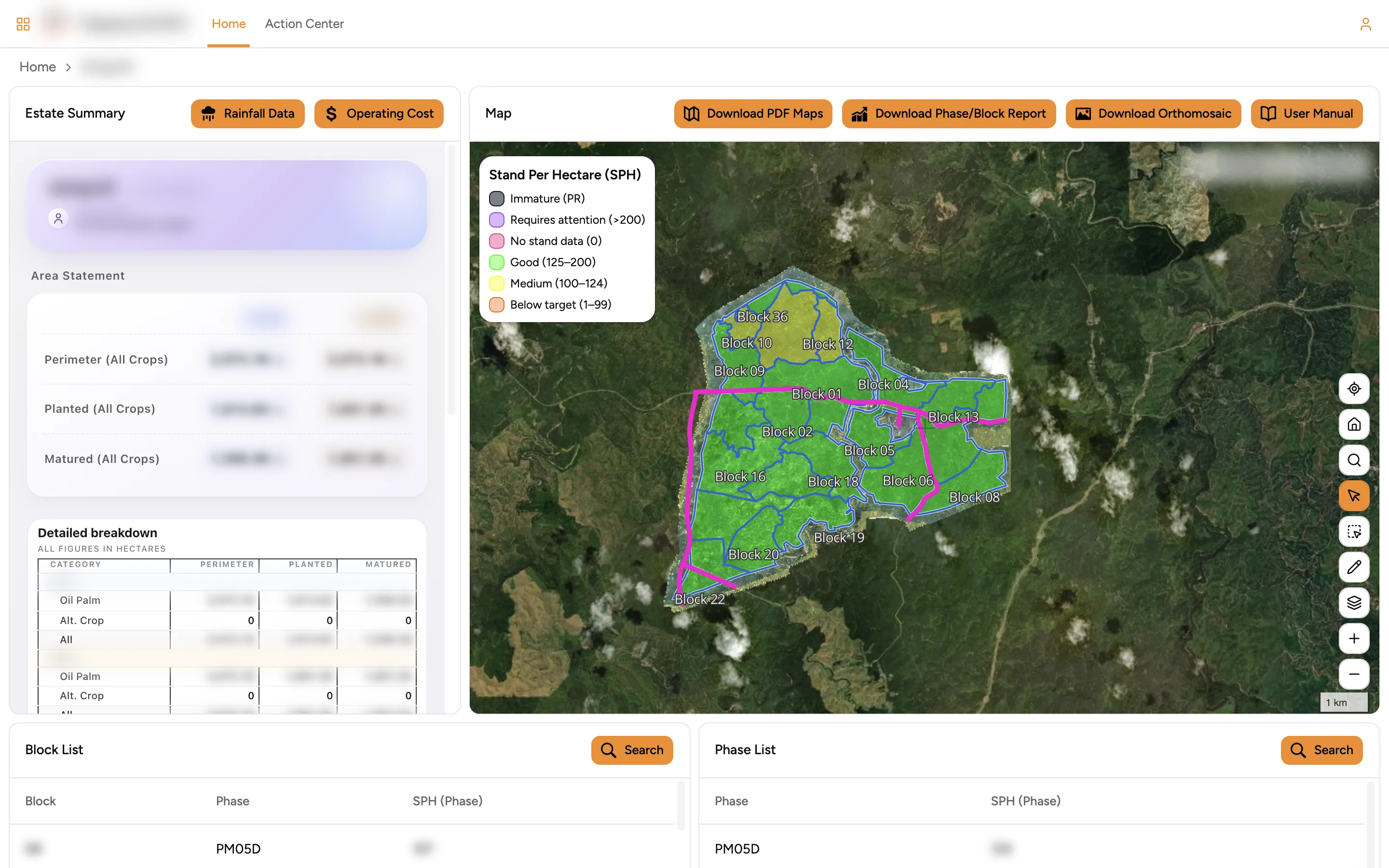
Task: Select Block 04 on the map
Action: (884, 385)
